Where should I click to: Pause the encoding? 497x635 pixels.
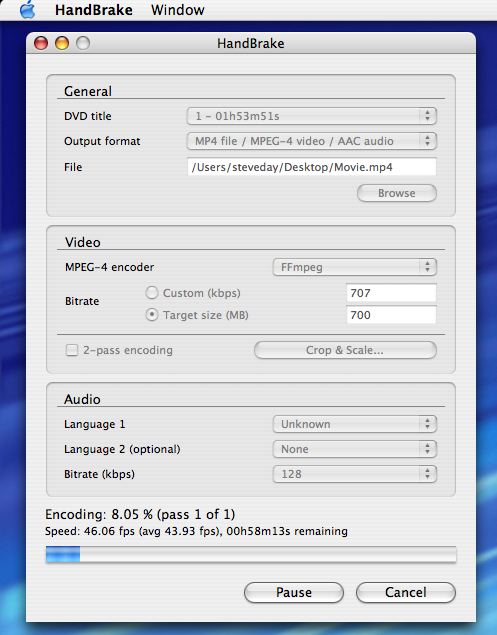[294, 592]
